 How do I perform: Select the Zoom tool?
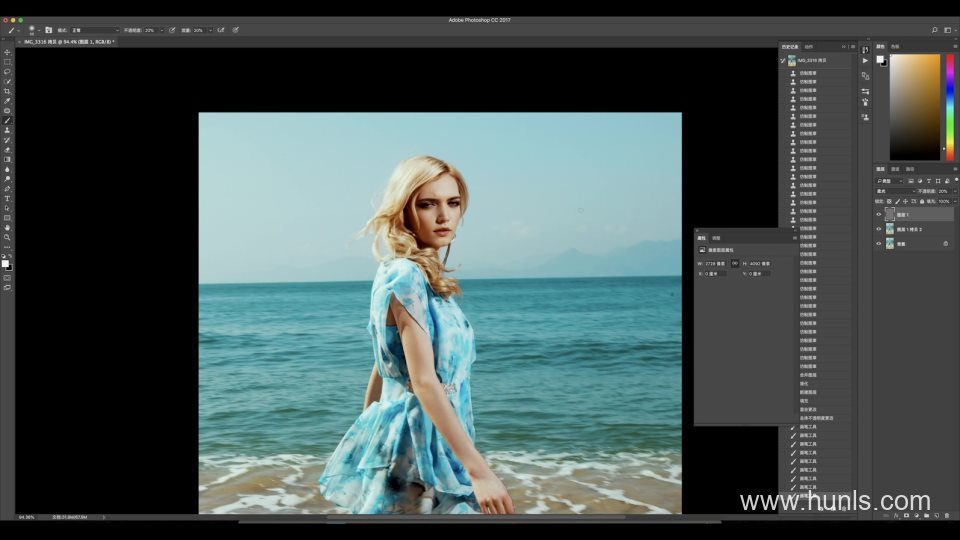point(7,237)
